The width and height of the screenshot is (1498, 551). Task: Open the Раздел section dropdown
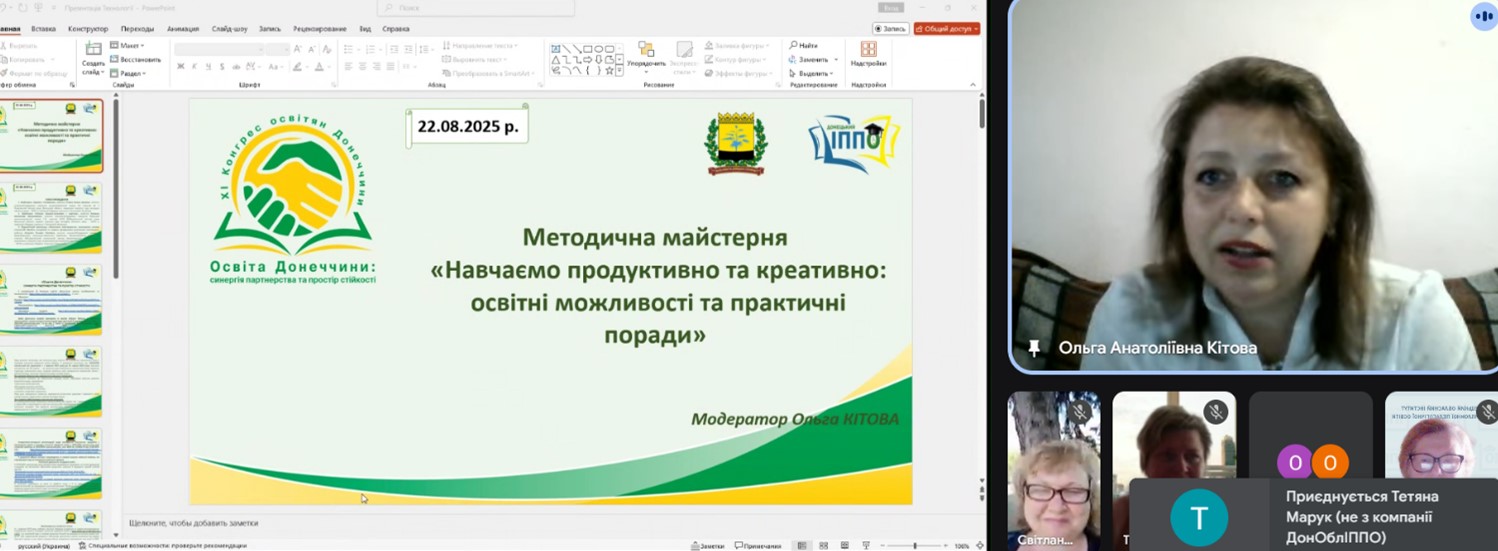(128, 73)
